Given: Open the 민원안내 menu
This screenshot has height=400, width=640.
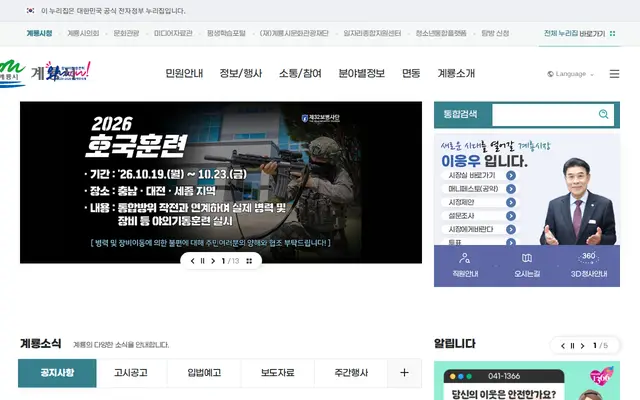Looking at the screenshot, I should pyautogui.click(x=184, y=73).
